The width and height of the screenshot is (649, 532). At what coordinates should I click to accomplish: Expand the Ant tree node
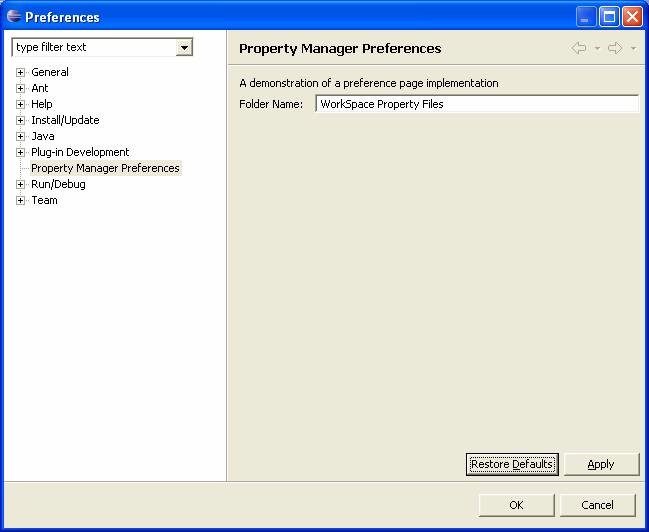[20, 89]
